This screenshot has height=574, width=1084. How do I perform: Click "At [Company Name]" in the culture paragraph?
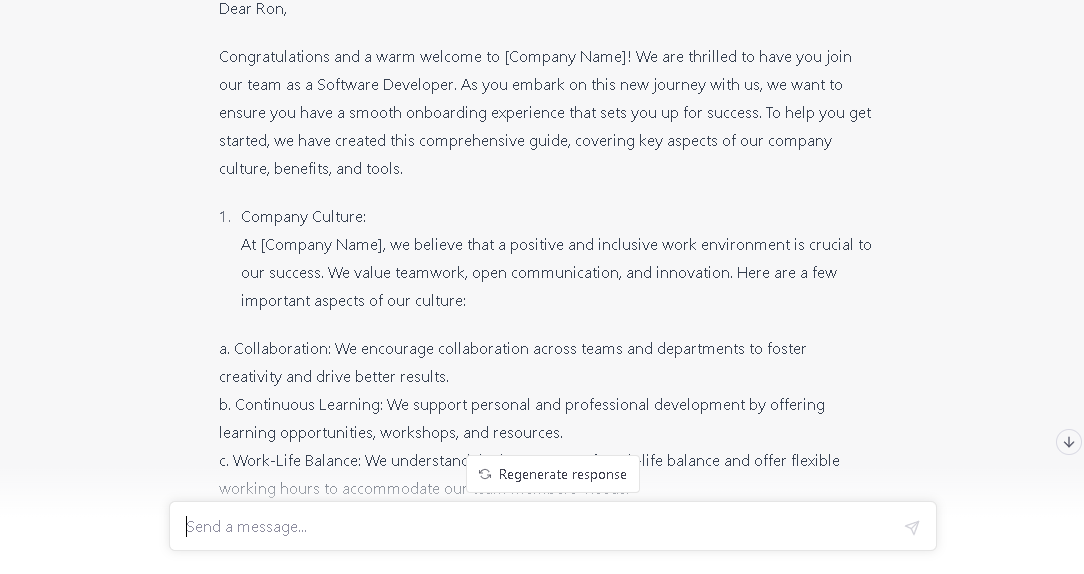point(312,245)
